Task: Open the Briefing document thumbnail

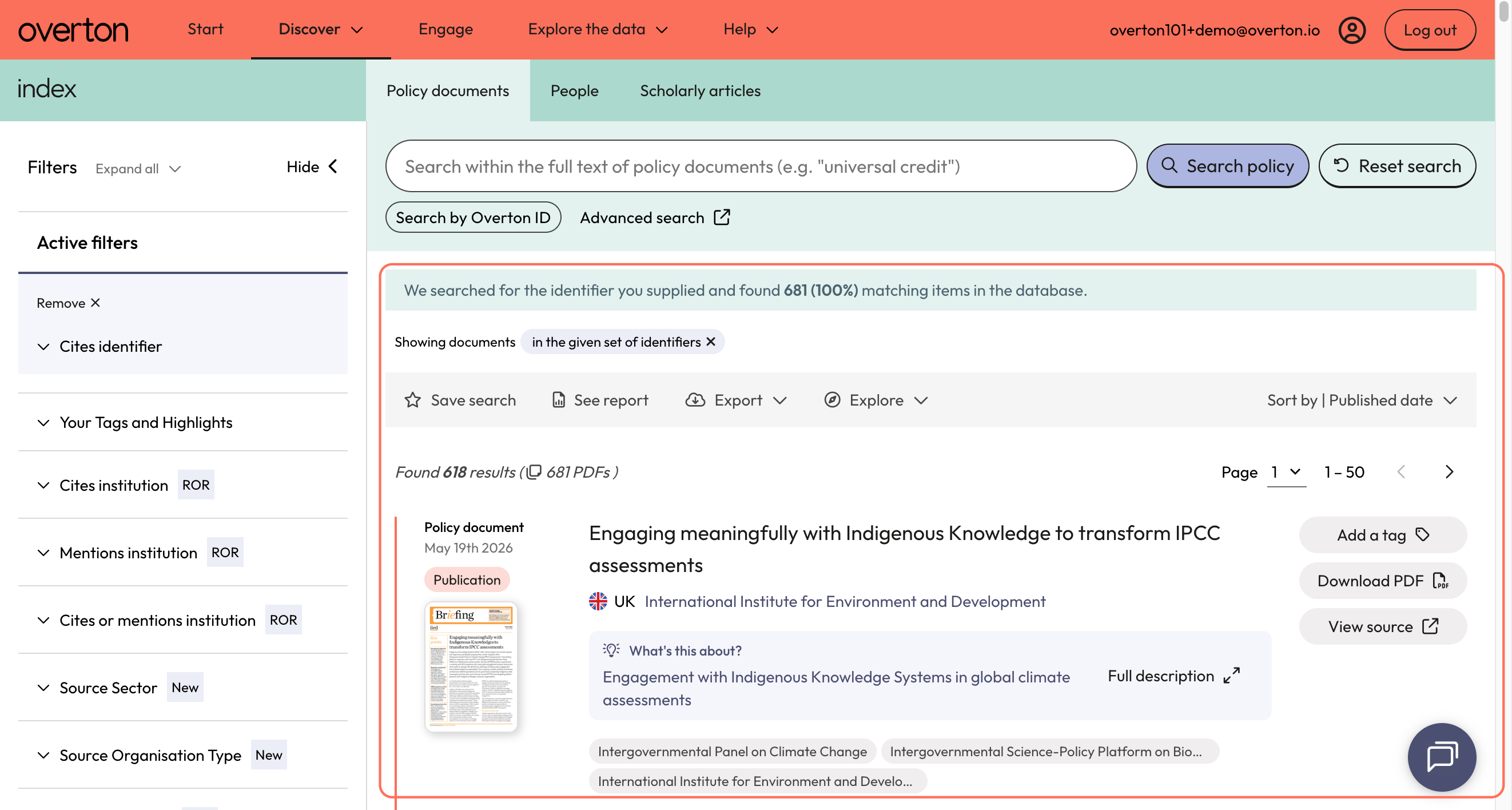Action: 471,666
